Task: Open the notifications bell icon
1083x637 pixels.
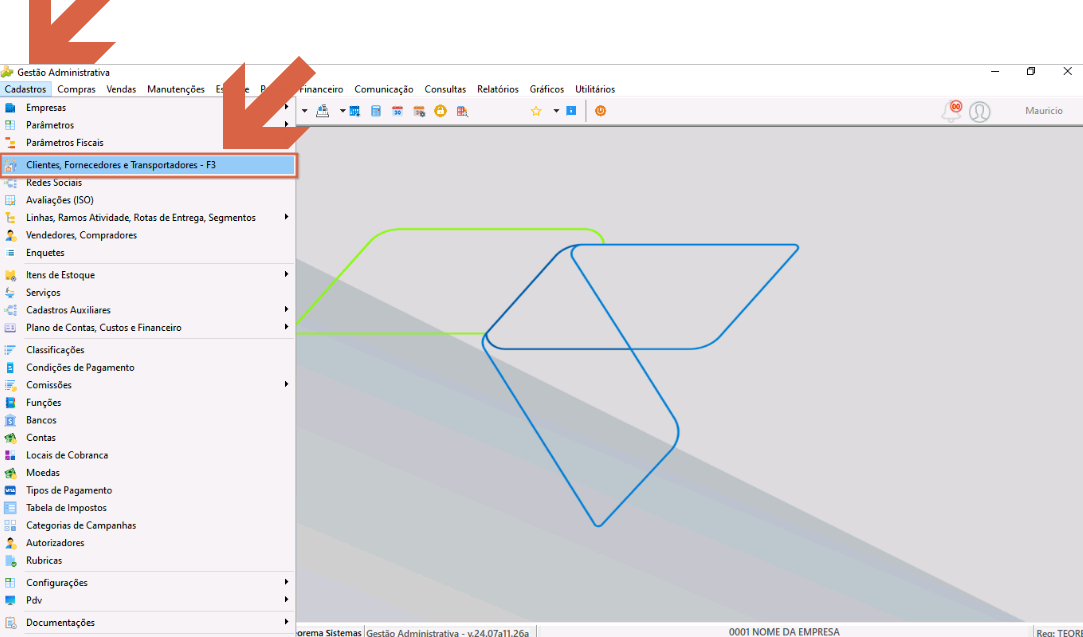Action: [952, 111]
